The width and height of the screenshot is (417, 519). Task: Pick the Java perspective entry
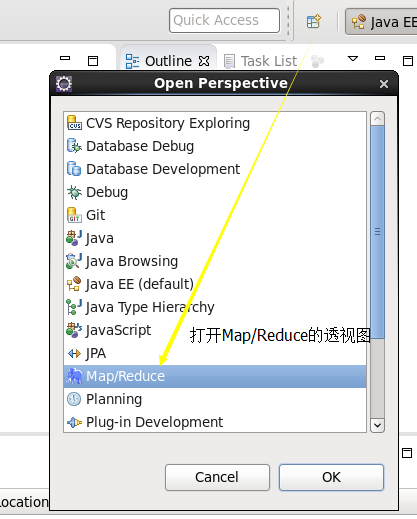coord(215,238)
